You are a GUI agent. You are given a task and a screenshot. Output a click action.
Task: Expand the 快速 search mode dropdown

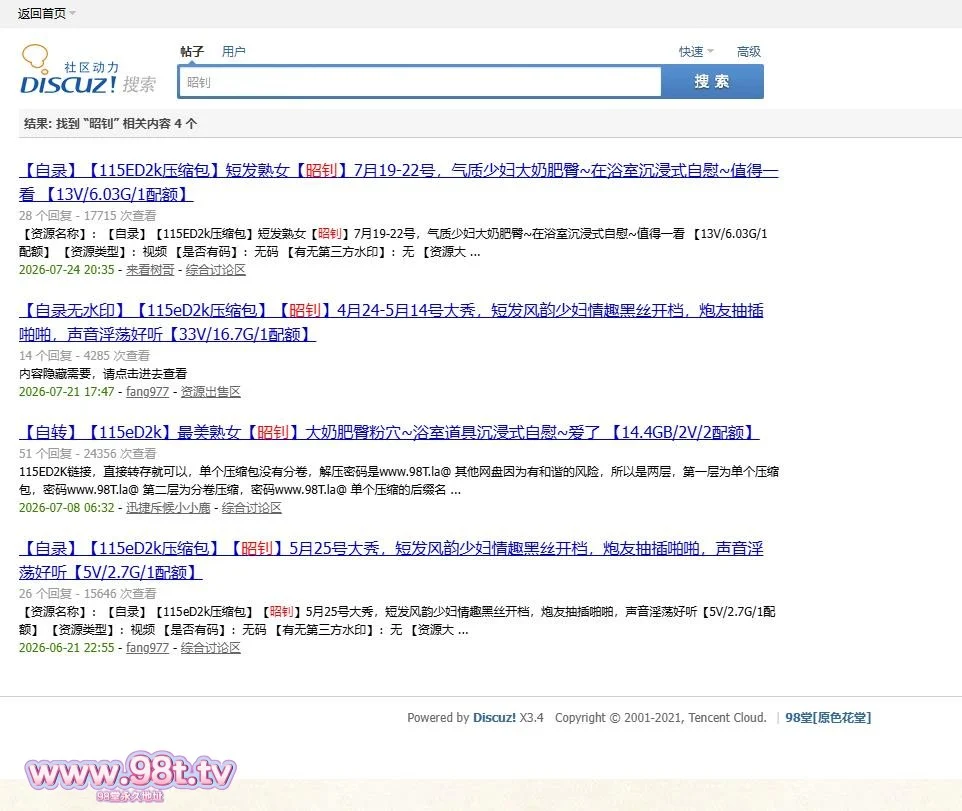coord(696,52)
